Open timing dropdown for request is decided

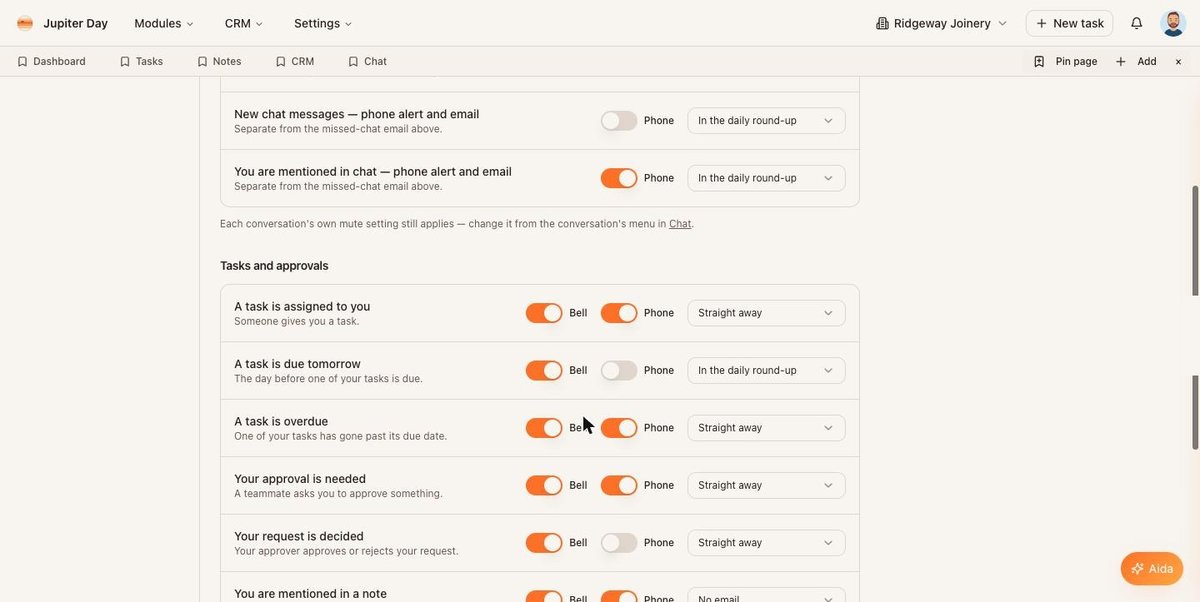(766, 543)
